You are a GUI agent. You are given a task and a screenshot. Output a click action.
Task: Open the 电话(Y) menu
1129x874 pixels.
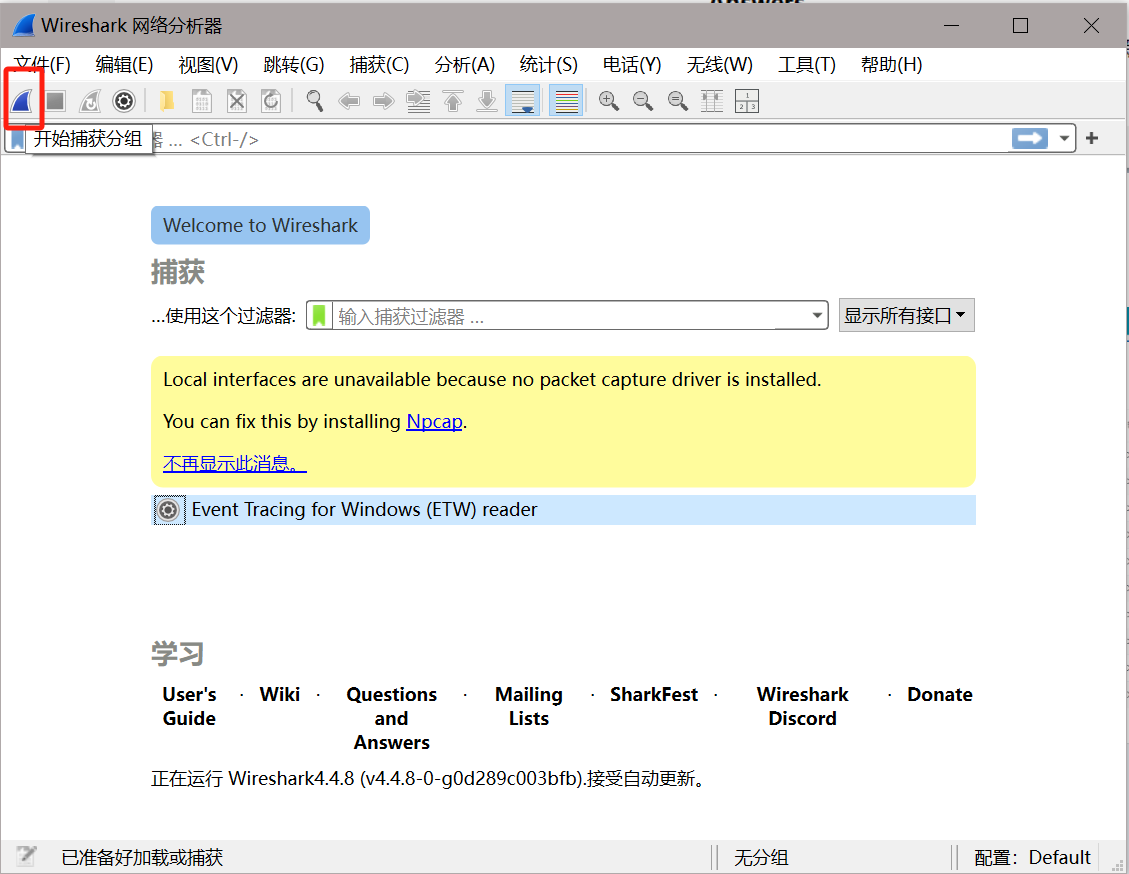point(631,65)
